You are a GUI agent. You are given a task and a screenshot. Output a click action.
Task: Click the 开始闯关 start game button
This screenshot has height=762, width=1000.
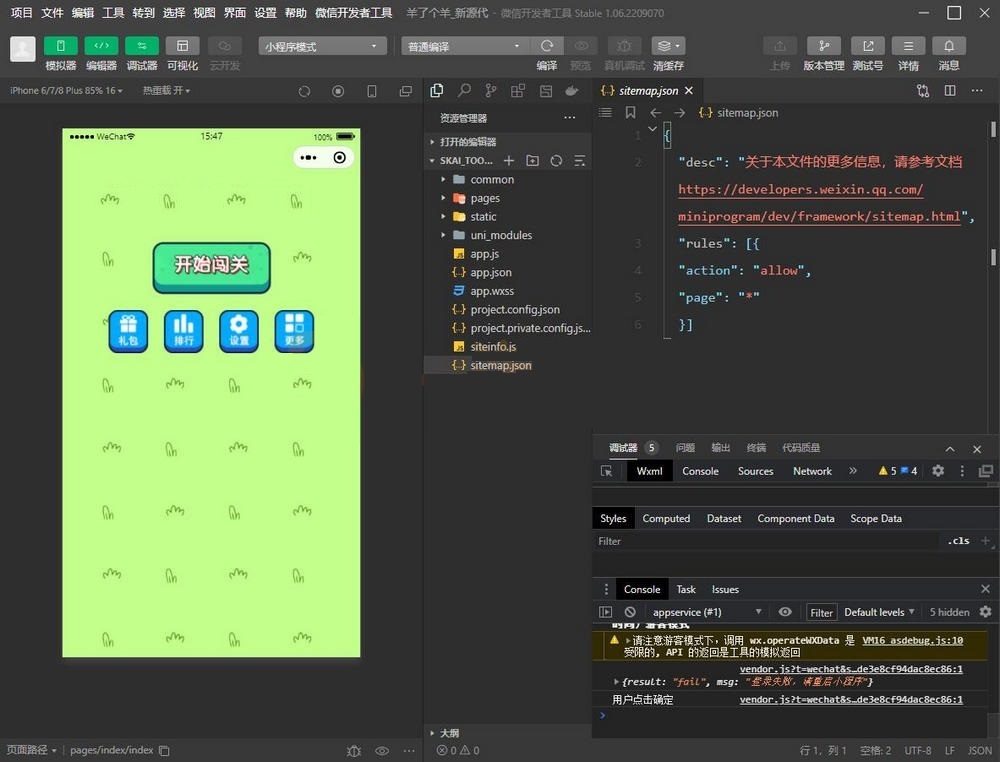211,267
